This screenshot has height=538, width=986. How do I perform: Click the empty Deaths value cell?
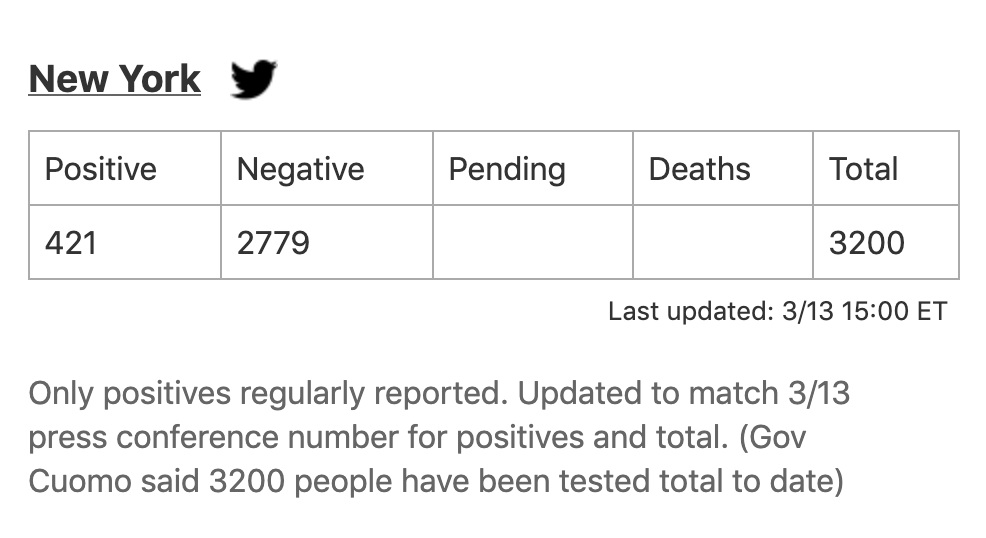(723, 242)
